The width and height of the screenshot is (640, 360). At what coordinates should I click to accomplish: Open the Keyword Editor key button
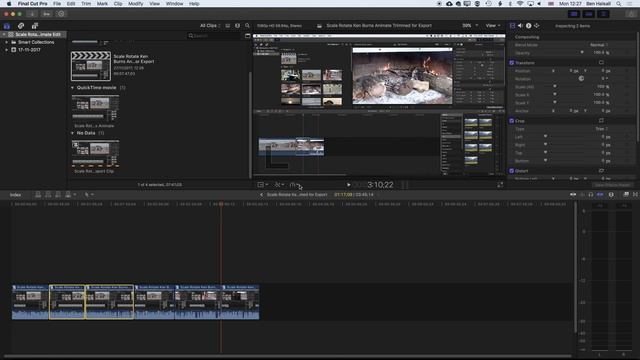(x=47, y=14)
